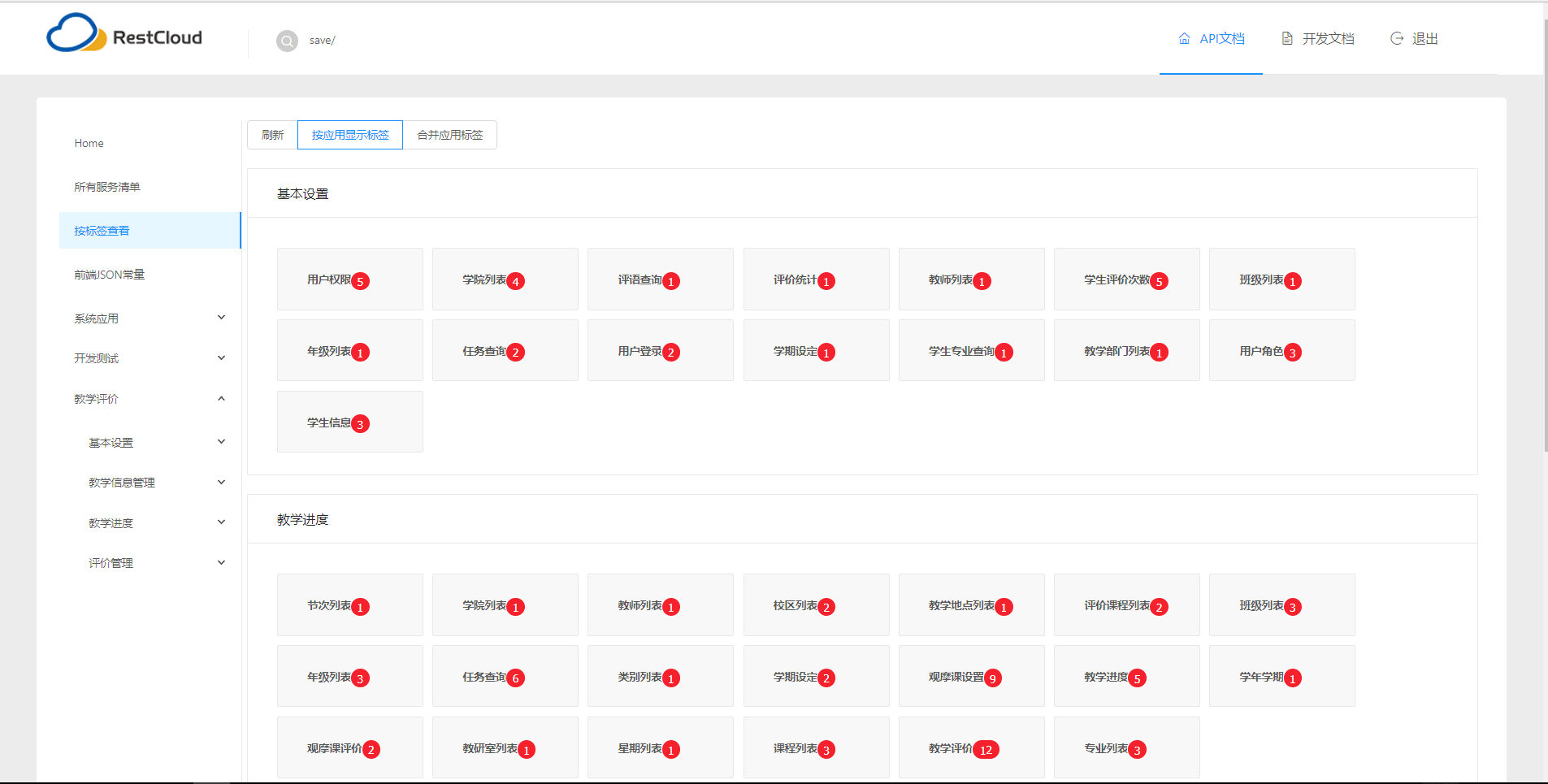This screenshot has height=784, width=1548.
Task: Open the 学生评价次数 tag card
Action: click(1127, 279)
